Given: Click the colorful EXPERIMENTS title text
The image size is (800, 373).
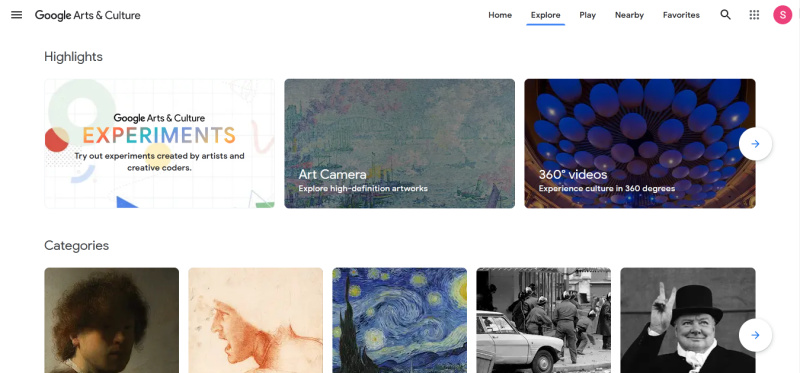Looking at the screenshot, I should click(x=159, y=135).
